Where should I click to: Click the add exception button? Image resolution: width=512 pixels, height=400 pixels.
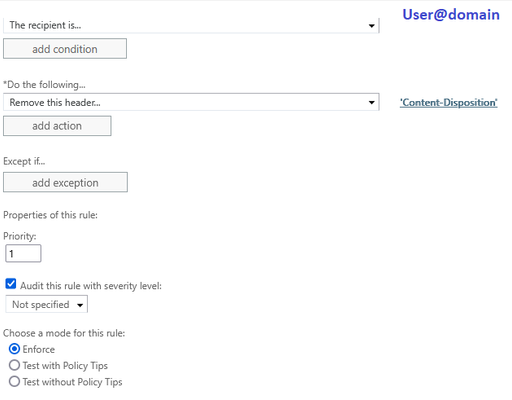coord(65,182)
